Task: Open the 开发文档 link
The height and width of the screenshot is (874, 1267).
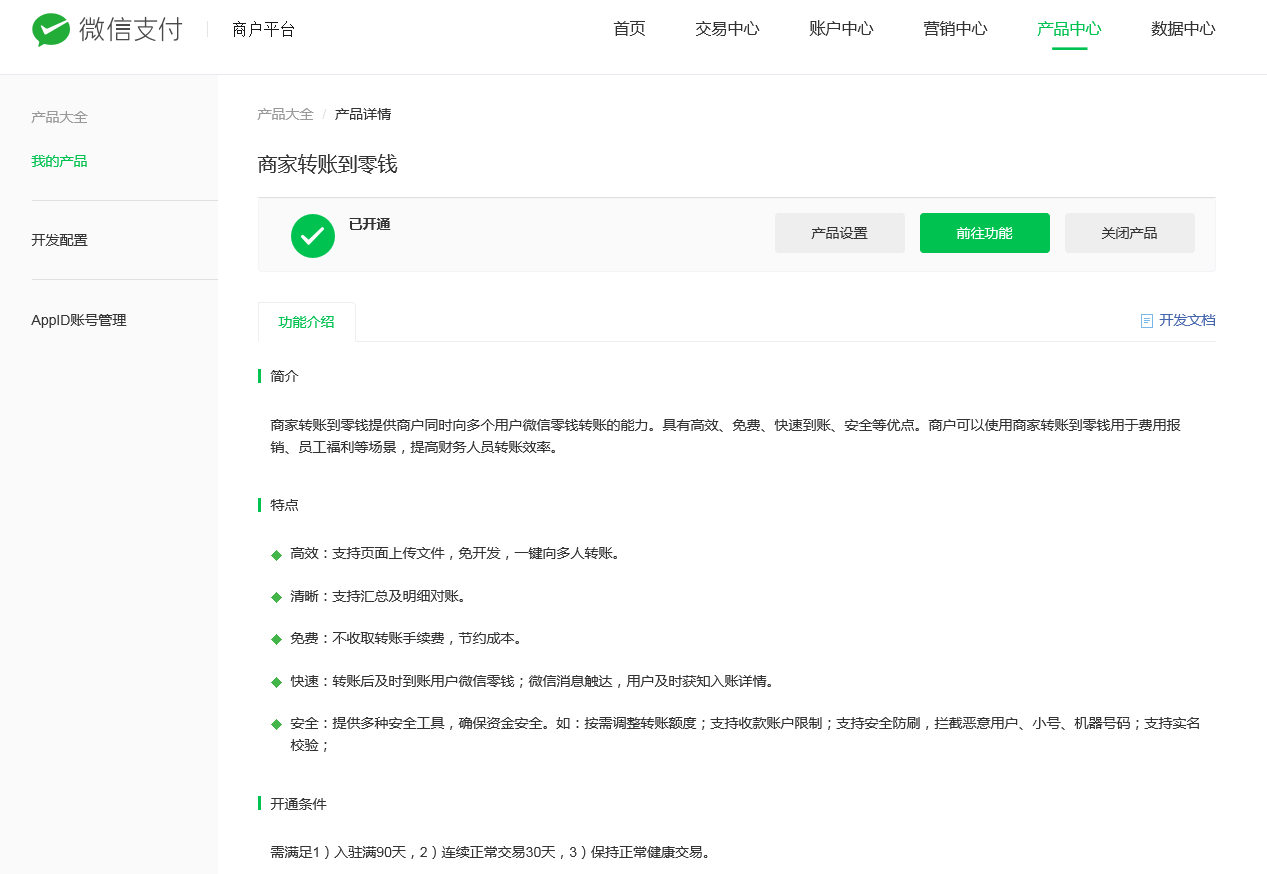Action: pos(1187,321)
